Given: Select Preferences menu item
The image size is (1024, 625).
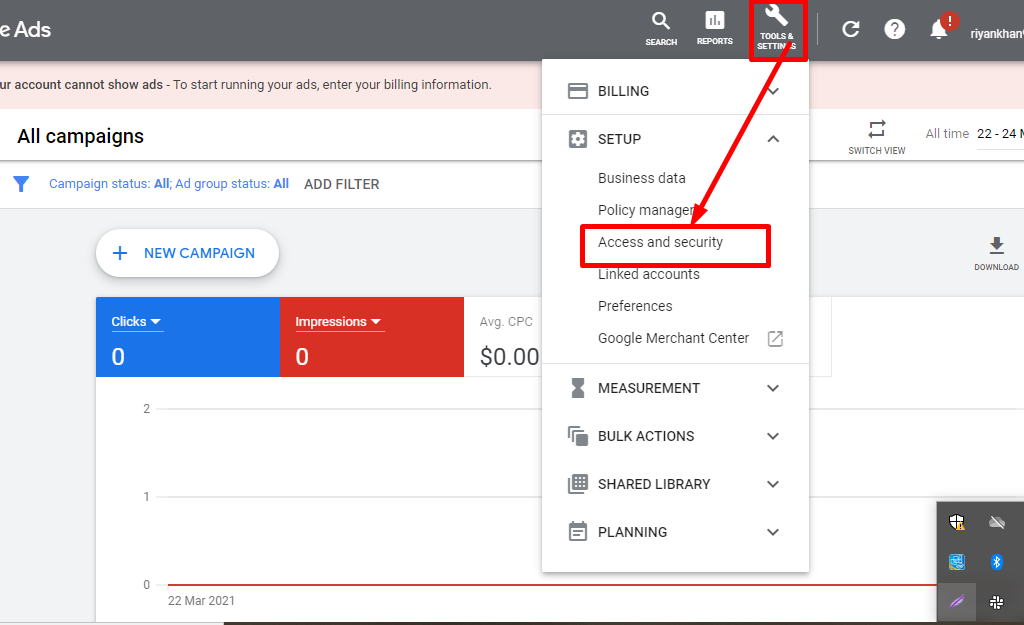Looking at the screenshot, I should click(x=635, y=306).
